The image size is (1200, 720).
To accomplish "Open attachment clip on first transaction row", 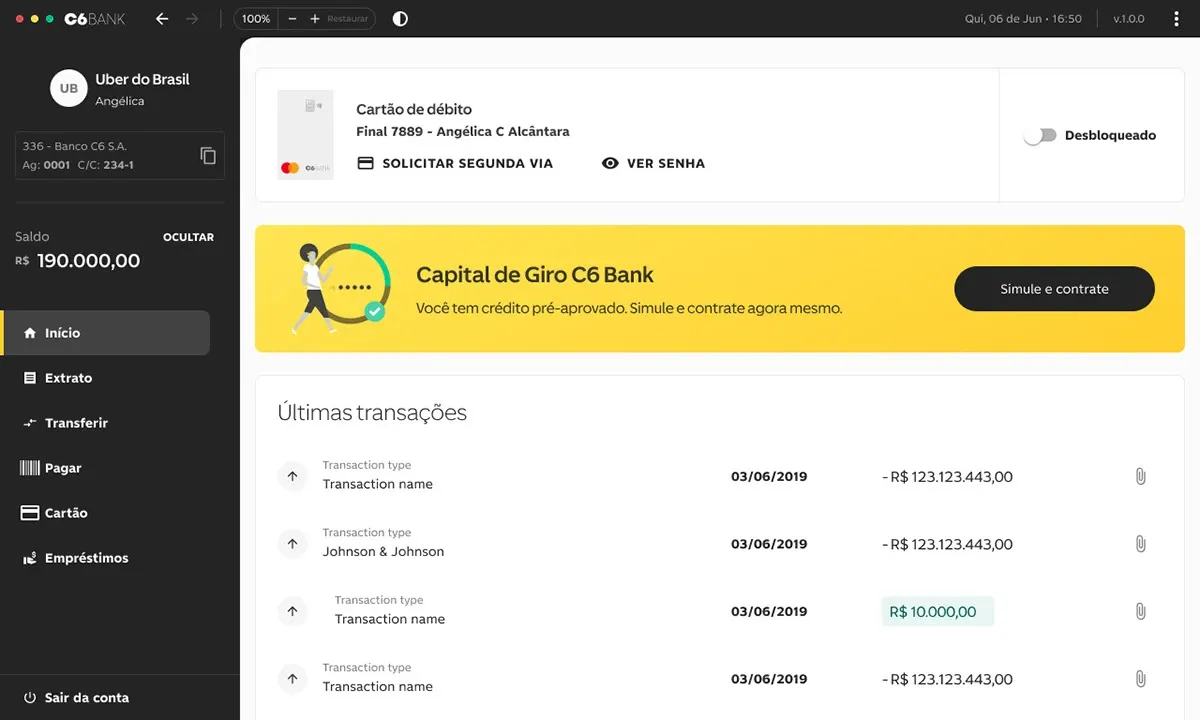I will tap(1140, 477).
